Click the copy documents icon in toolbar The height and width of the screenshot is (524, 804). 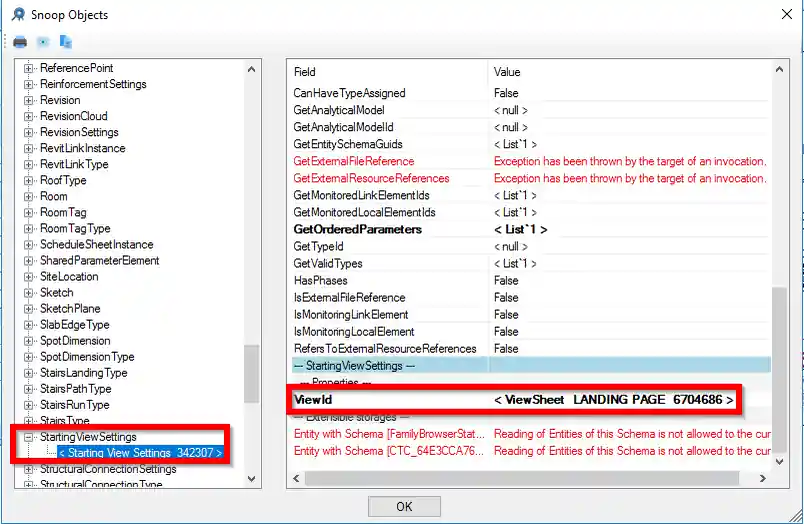[x=66, y=42]
